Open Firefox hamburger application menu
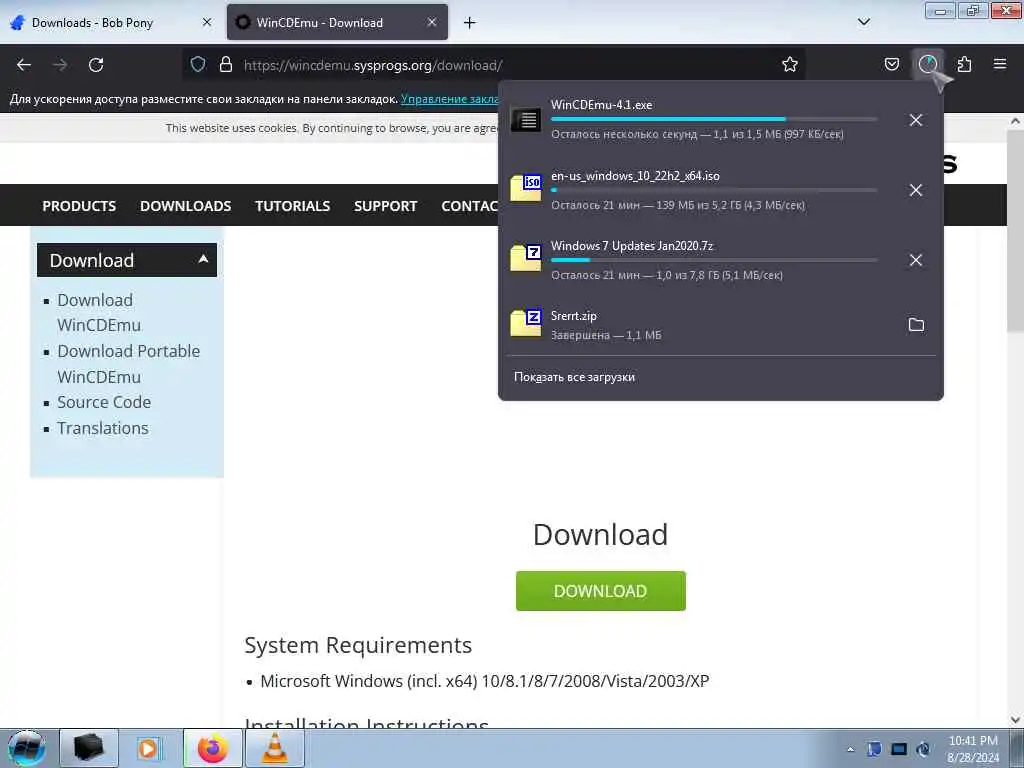 pos(1000,64)
